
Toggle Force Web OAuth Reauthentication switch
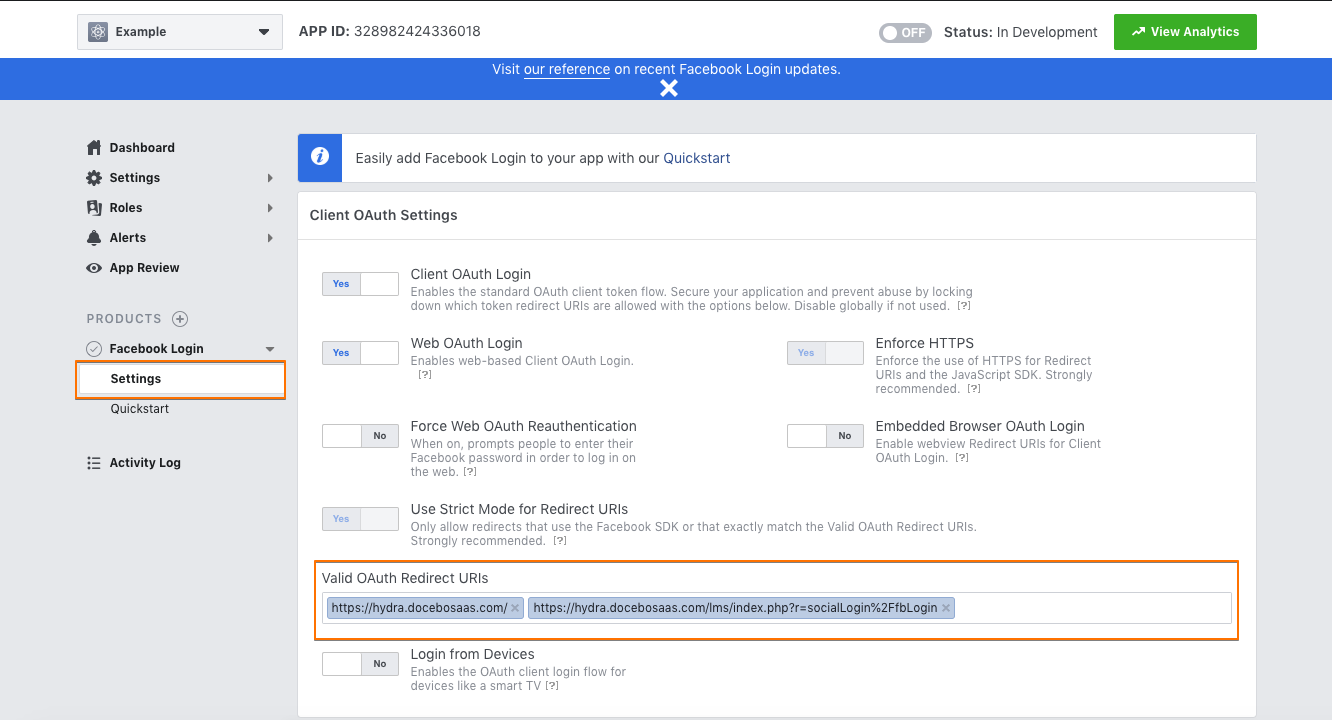pos(360,436)
